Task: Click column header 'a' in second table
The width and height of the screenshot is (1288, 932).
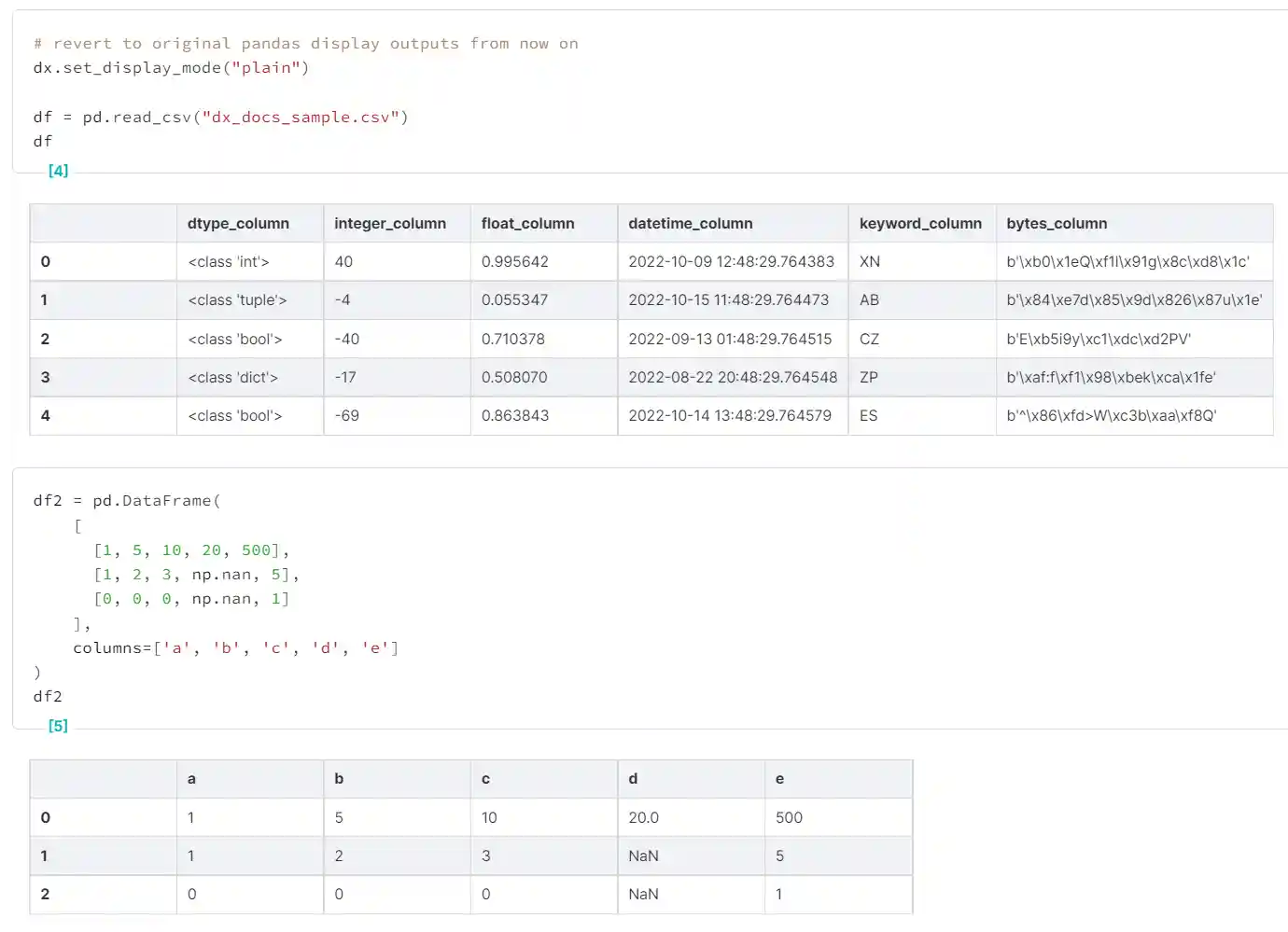Action: point(191,779)
